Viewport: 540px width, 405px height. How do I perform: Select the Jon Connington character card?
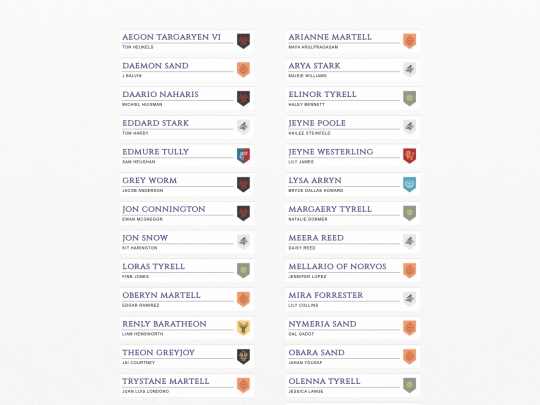[187, 213]
